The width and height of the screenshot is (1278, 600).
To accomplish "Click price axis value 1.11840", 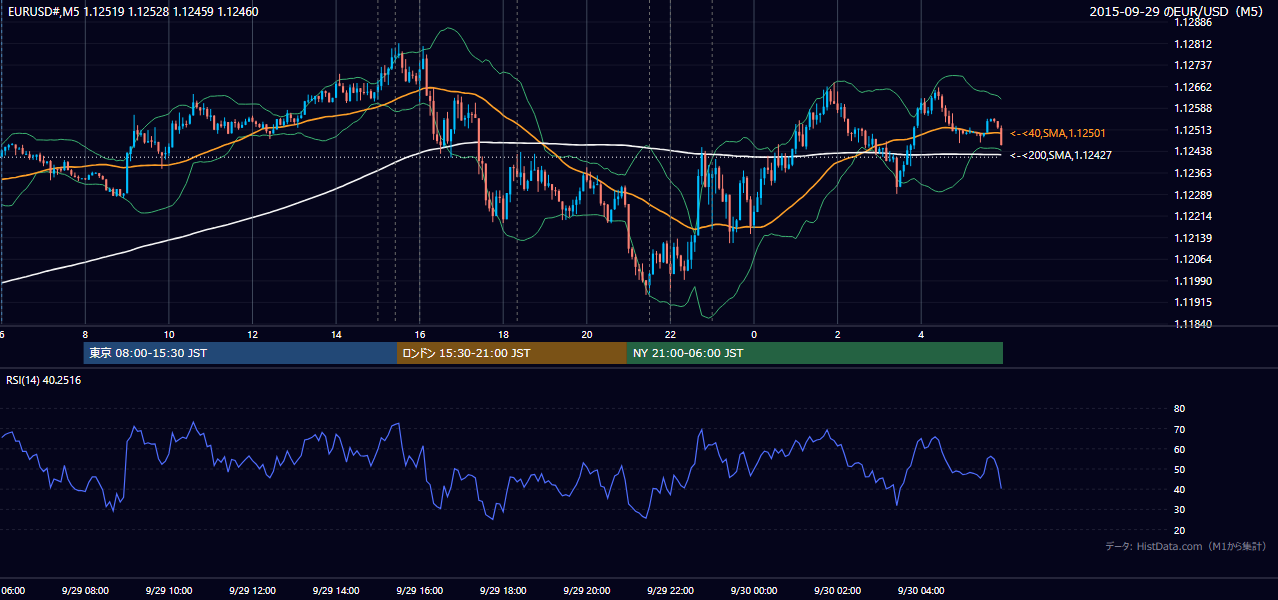I will 1194,324.
